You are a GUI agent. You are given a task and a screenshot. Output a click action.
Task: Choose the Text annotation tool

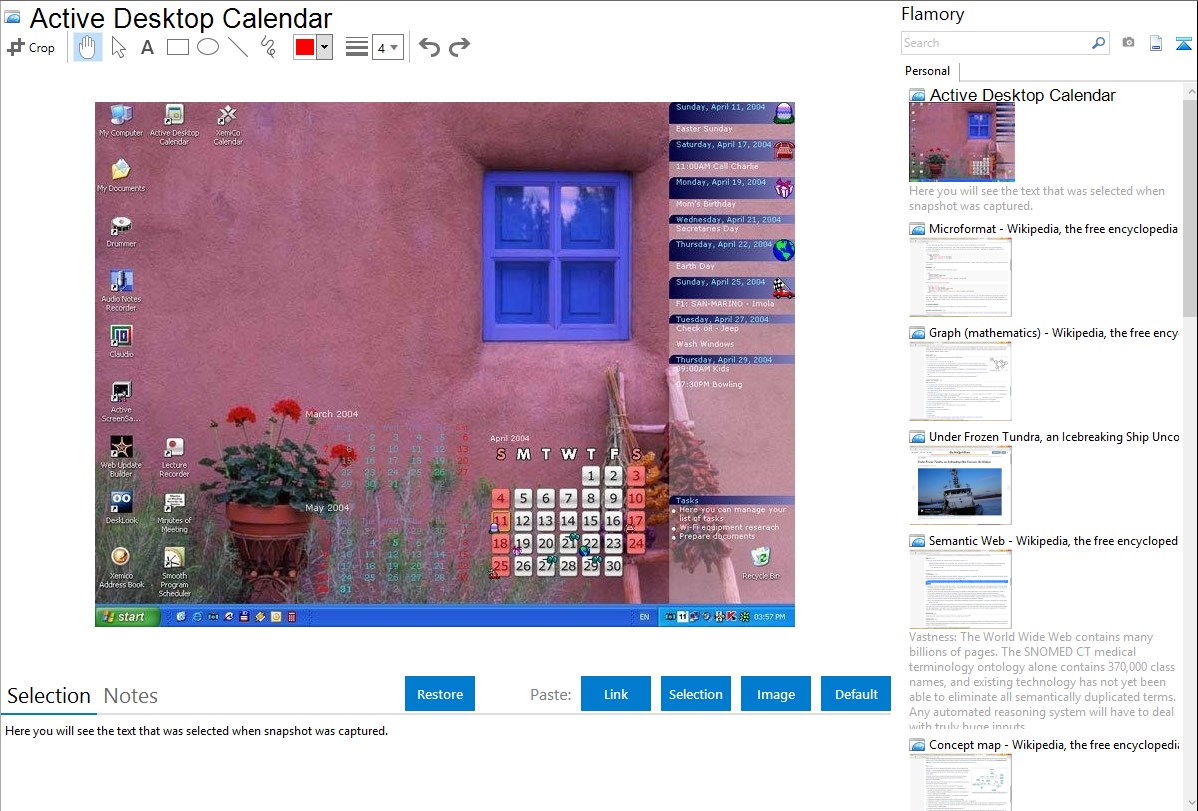pyautogui.click(x=147, y=47)
